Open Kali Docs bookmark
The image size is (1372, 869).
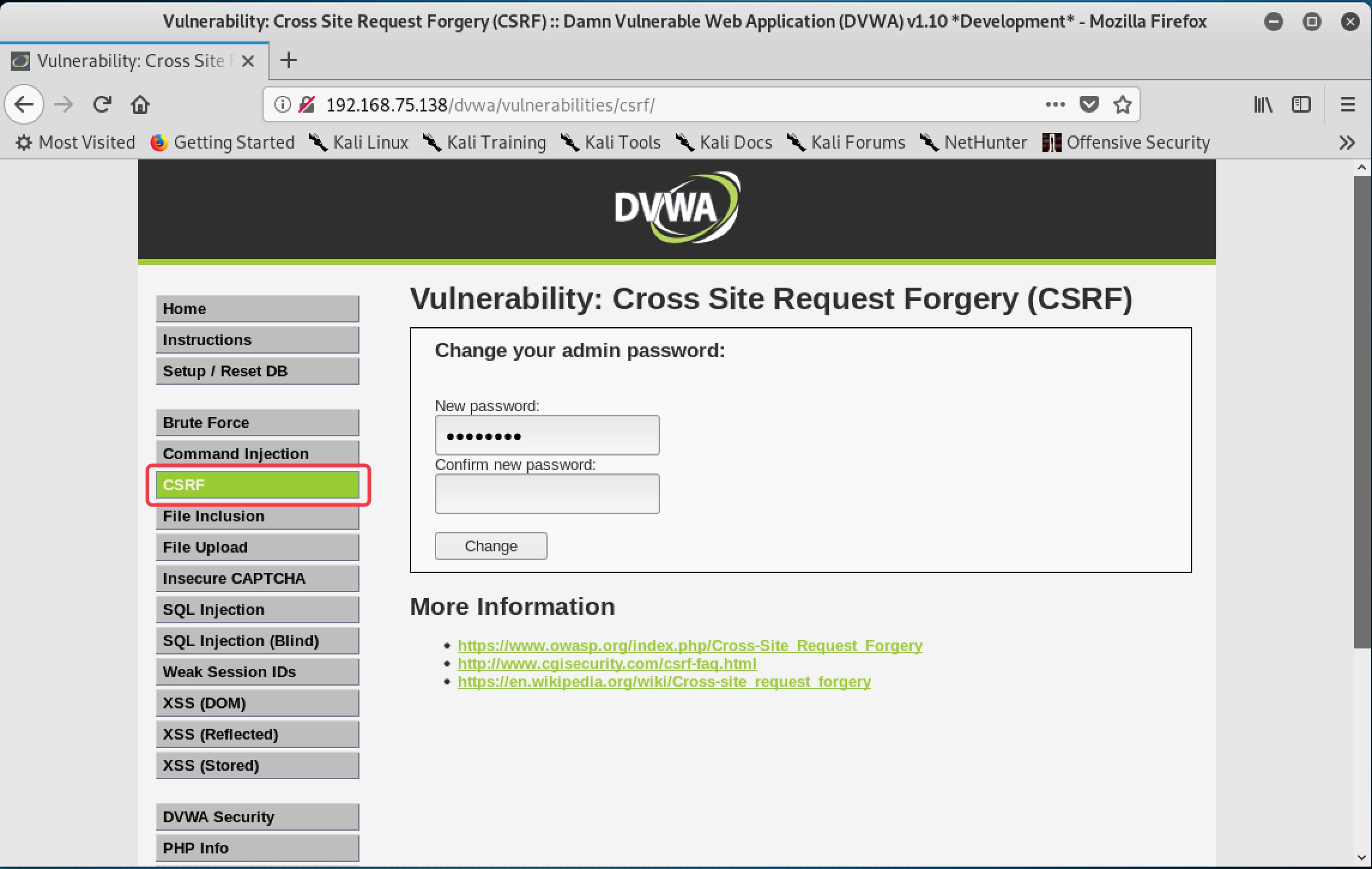pyautogui.click(x=724, y=143)
